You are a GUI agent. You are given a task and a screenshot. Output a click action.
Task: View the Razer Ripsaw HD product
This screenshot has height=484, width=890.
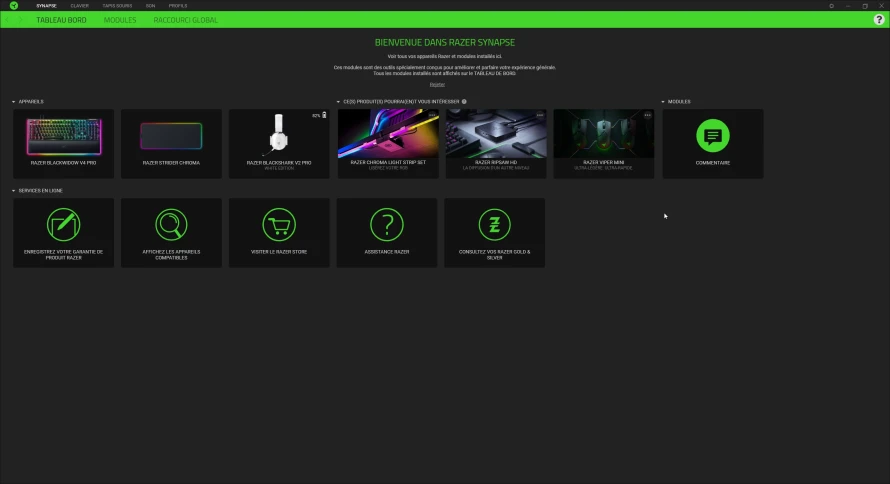tap(496, 144)
